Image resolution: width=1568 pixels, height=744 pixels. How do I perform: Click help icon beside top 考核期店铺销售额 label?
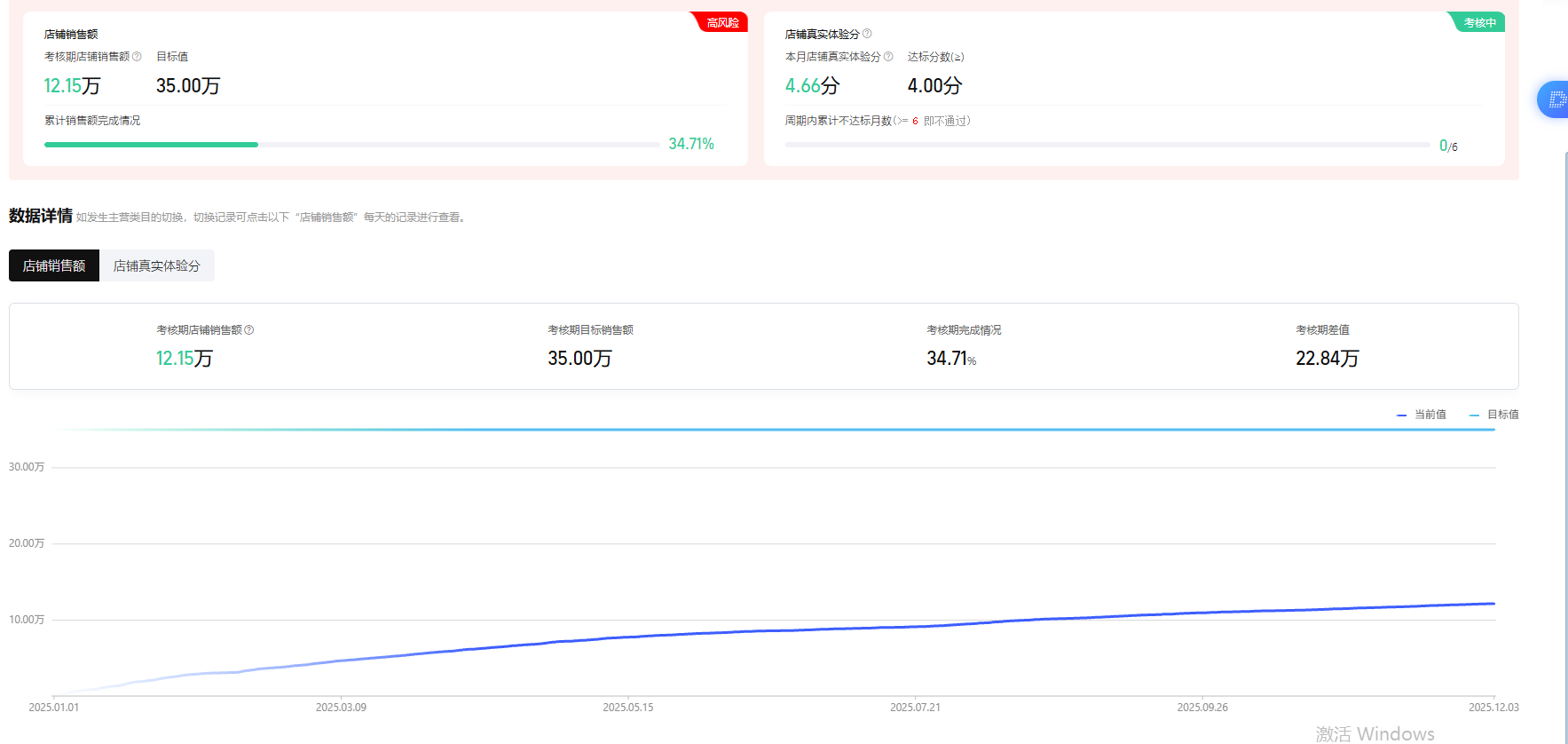tap(137, 57)
